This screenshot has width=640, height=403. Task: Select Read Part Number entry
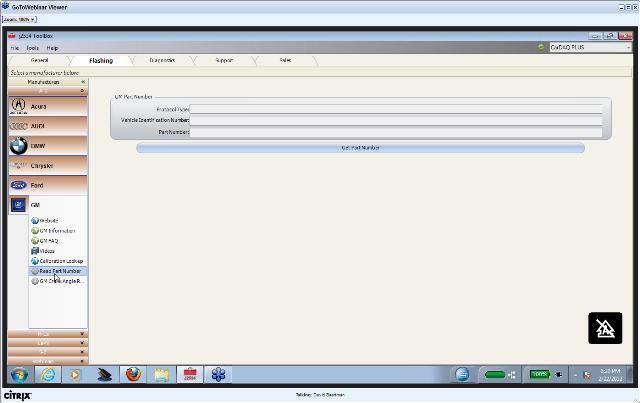(60, 271)
